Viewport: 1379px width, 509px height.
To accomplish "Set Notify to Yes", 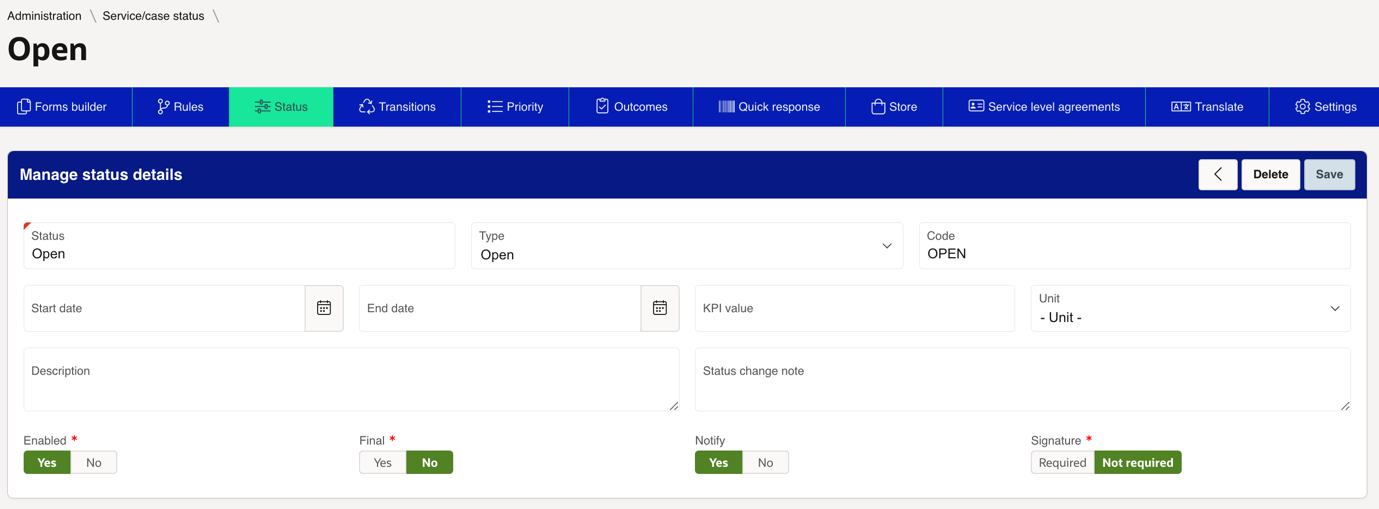I will [x=719, y=462].
